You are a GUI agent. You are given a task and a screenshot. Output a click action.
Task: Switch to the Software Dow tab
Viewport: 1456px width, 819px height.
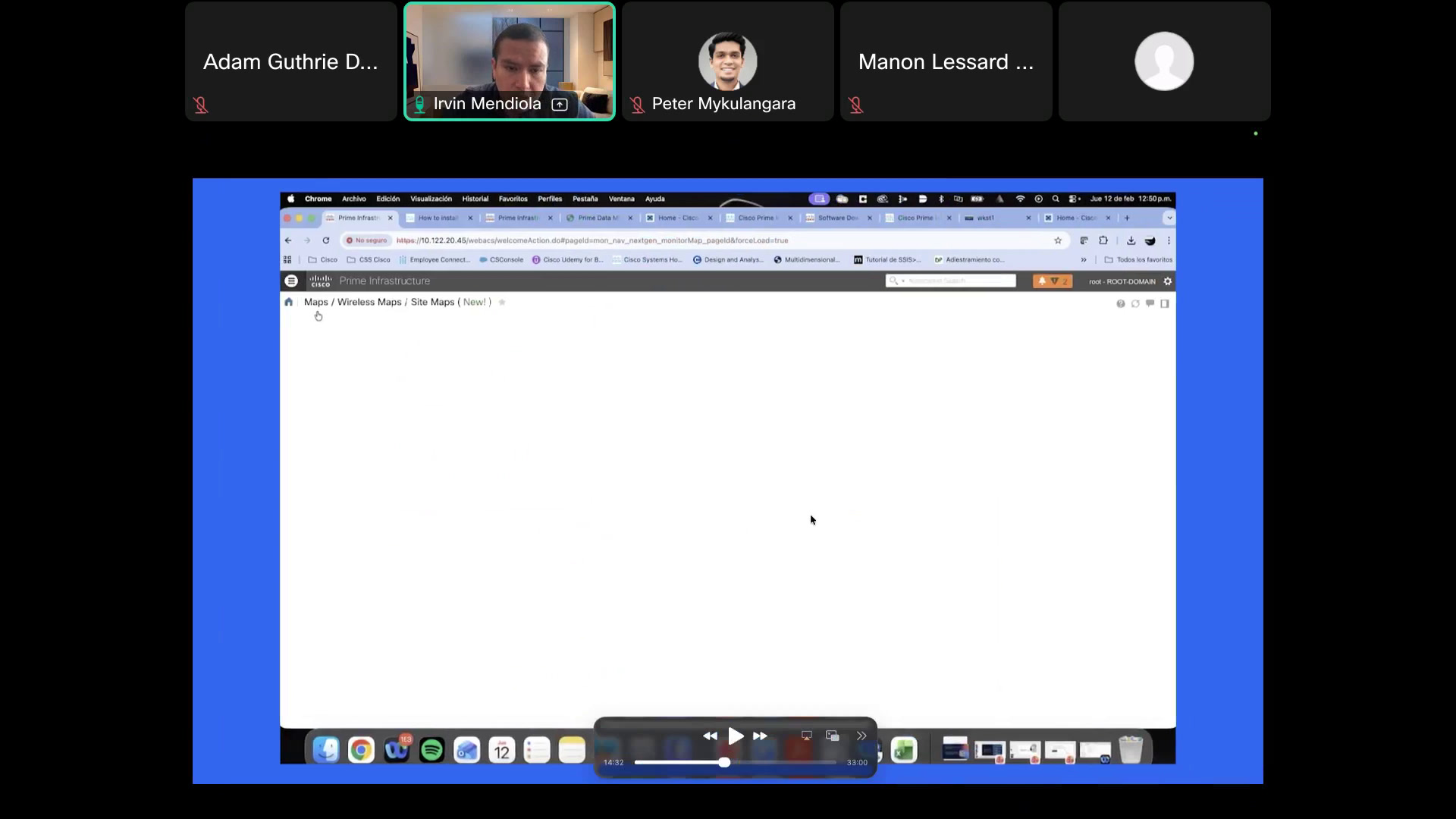838,218
